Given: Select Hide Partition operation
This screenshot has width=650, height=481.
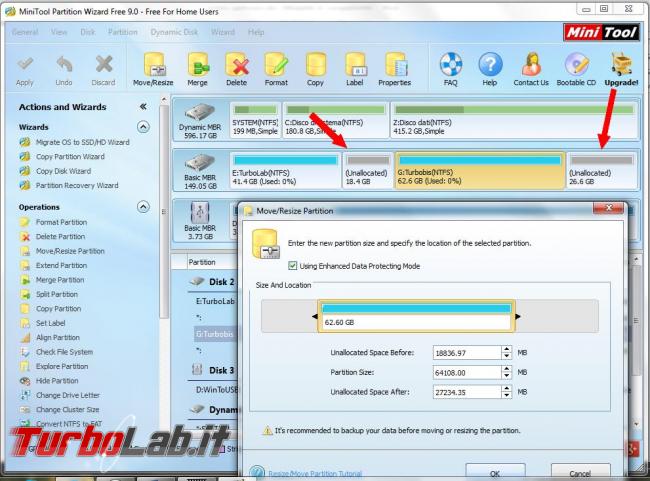Looking at the screenshot, I should 57,381.
